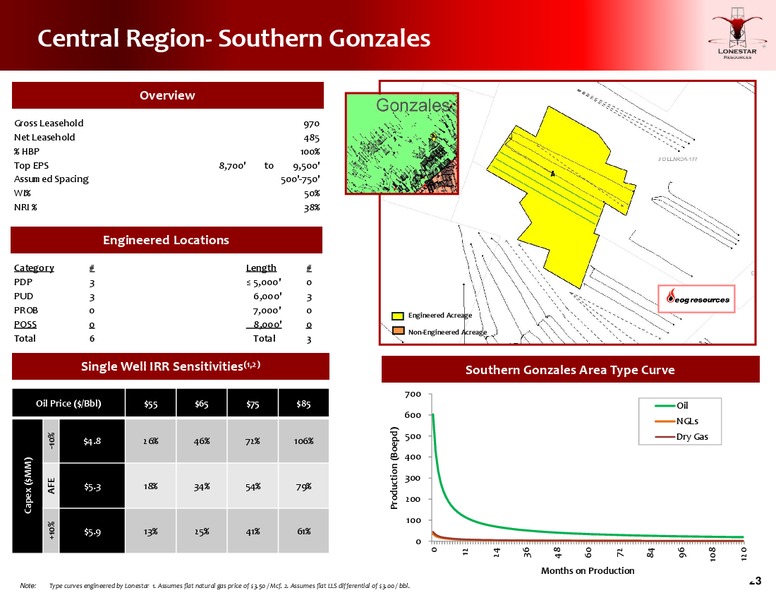Click the % HBP value 100%
Screen dimensions: 776x600
coord(310,151)
